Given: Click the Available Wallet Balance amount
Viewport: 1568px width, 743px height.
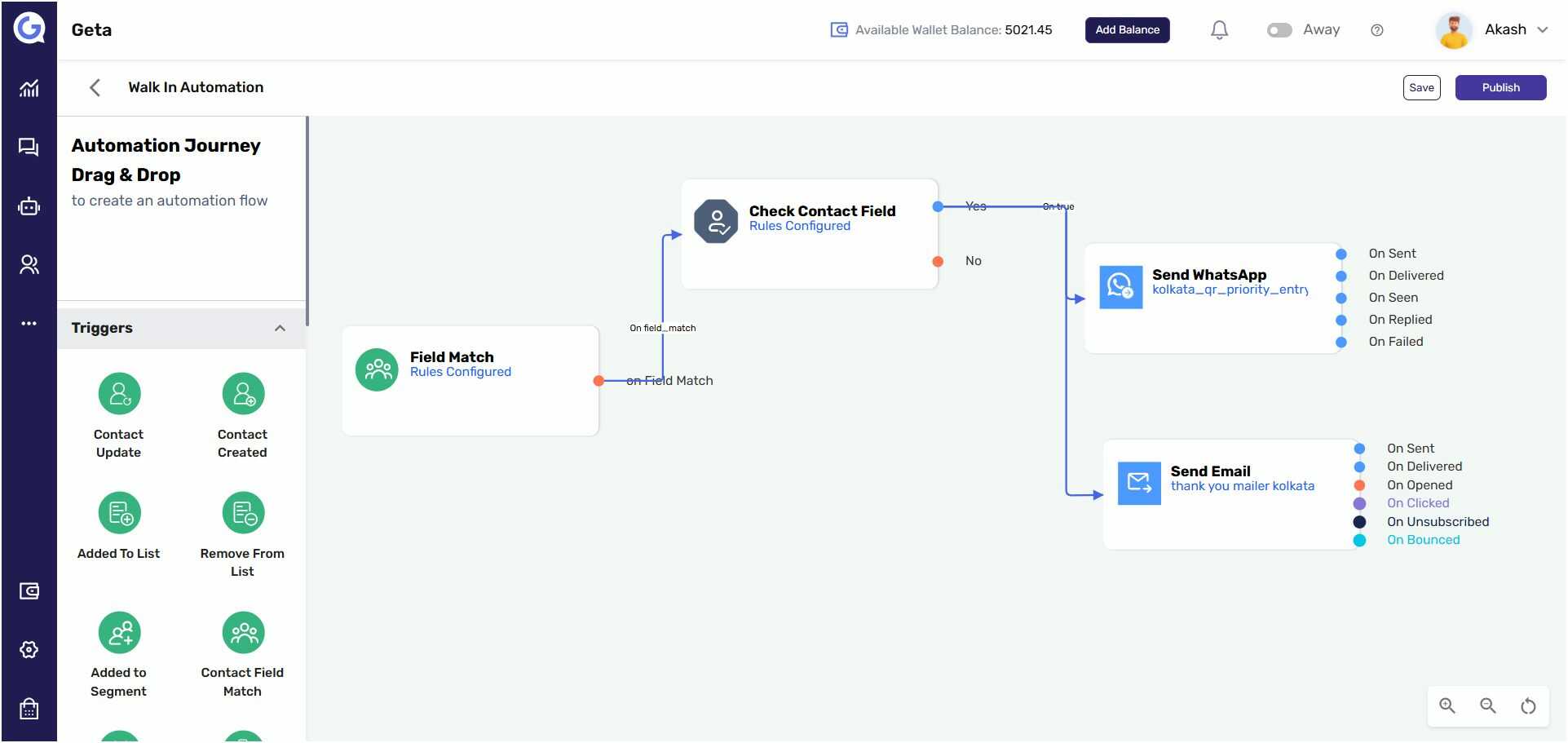Looking at the screenshot, I should click(x=1028, y=30).
